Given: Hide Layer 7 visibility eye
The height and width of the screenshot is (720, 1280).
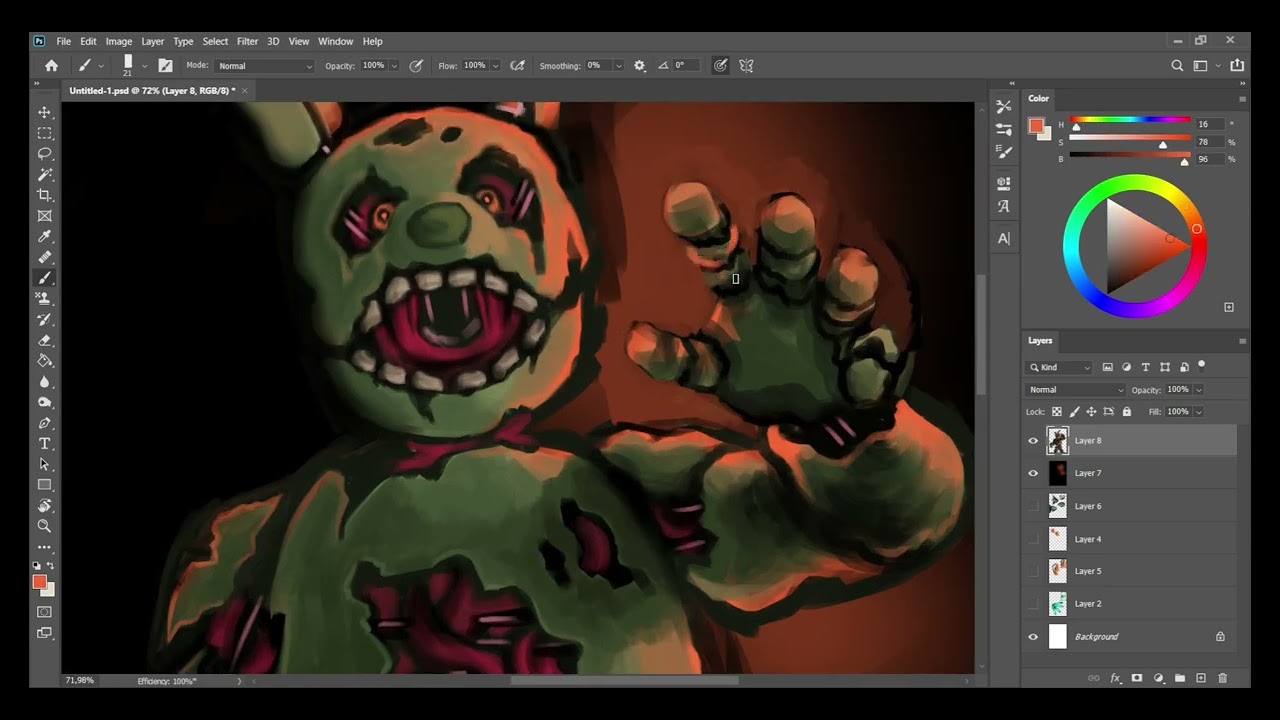Looking at the screenshot, I should pyautogui.click(x=1033, y=473).
